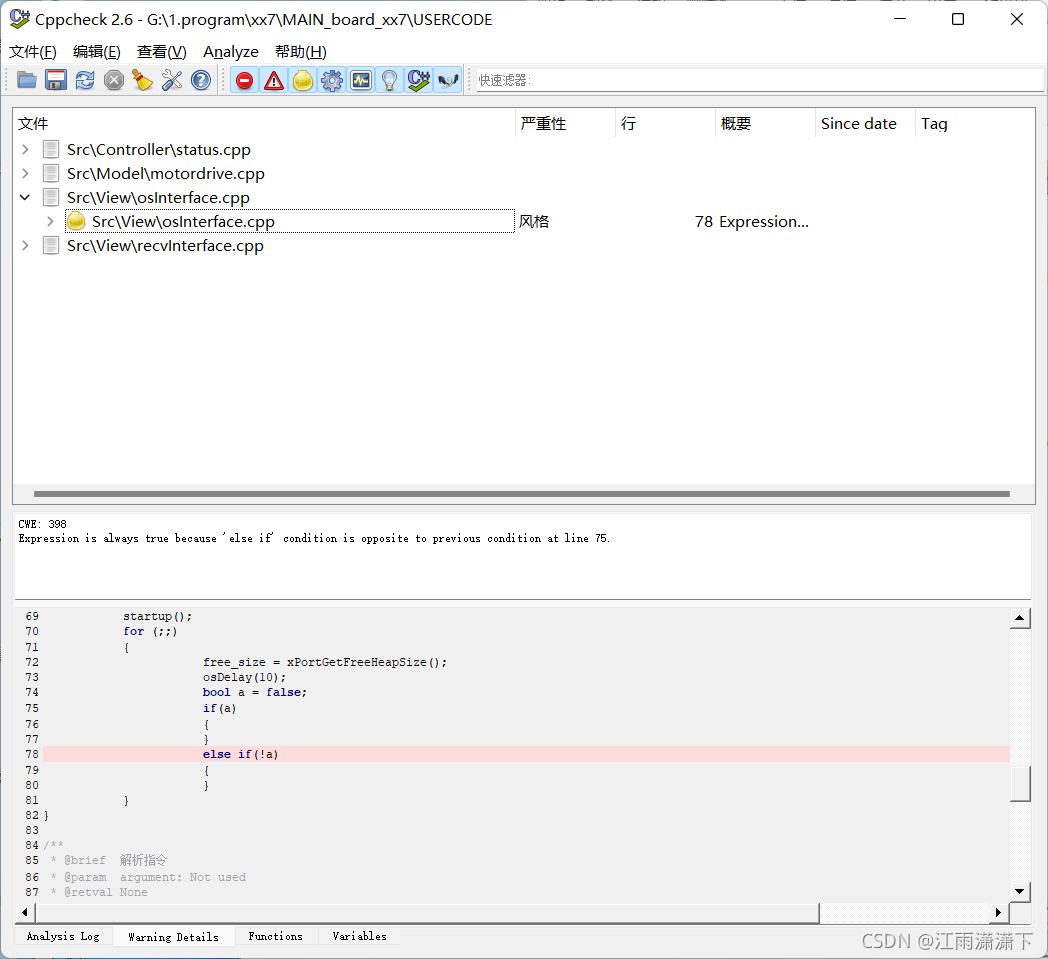Switch to the Analysis Log tab
The height and width of the screenshot is (959, 1048).
point(63,936)
